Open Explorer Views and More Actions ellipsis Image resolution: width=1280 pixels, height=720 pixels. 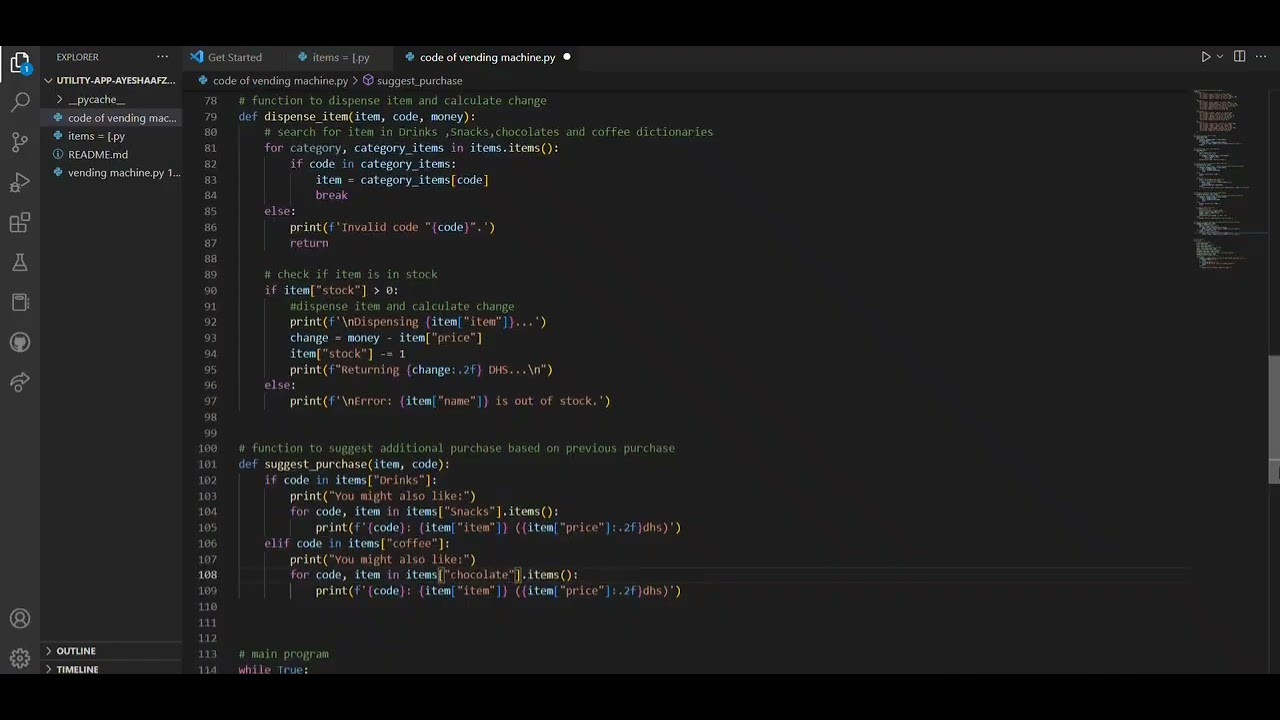tap(162, 57)
